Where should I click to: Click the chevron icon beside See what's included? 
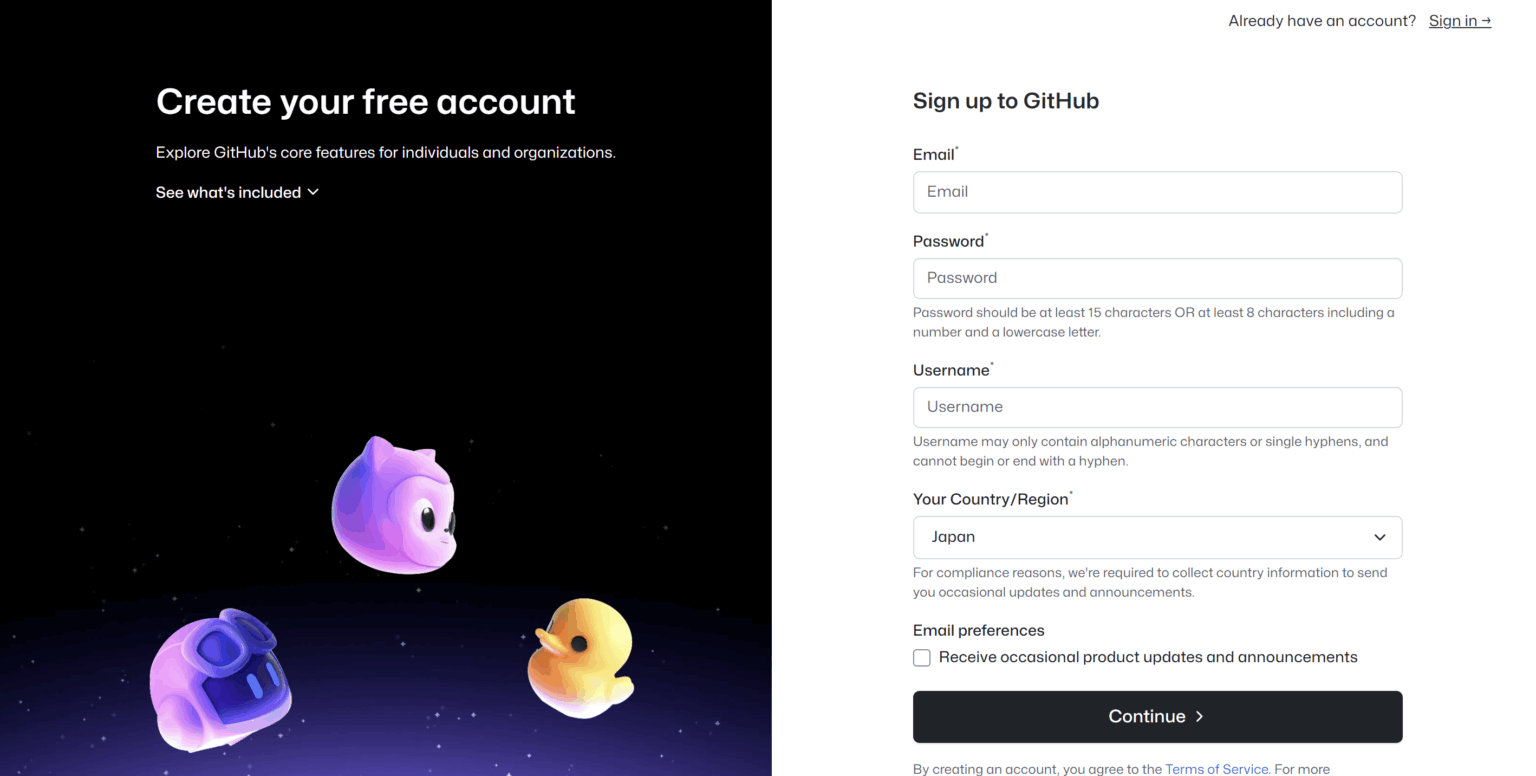(313, 192)
